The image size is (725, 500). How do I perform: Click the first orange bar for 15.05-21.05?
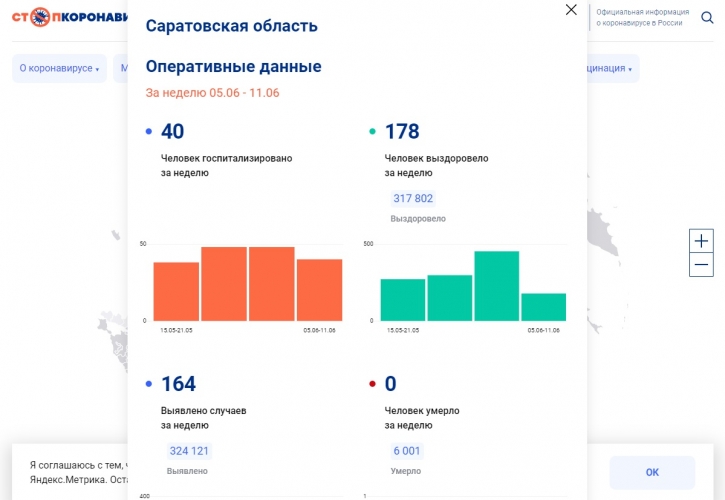(176, 291)
